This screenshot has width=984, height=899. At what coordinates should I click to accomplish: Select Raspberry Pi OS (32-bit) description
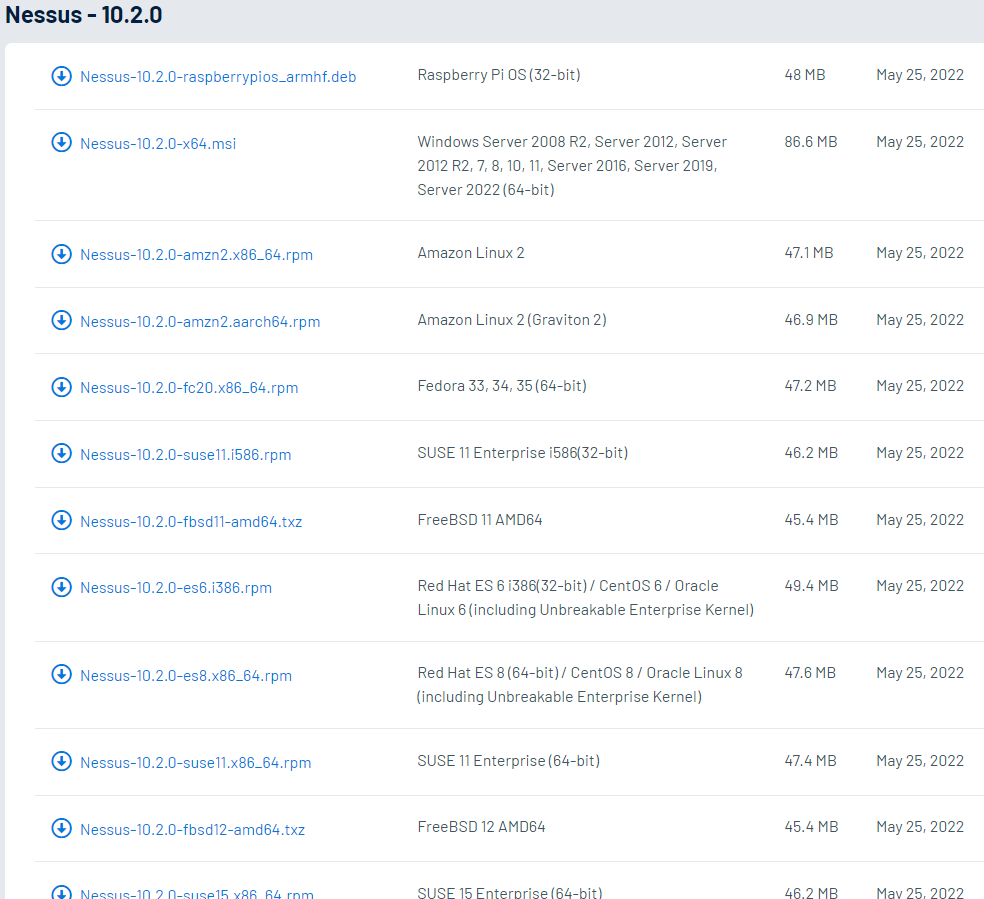tap(499, 75)
